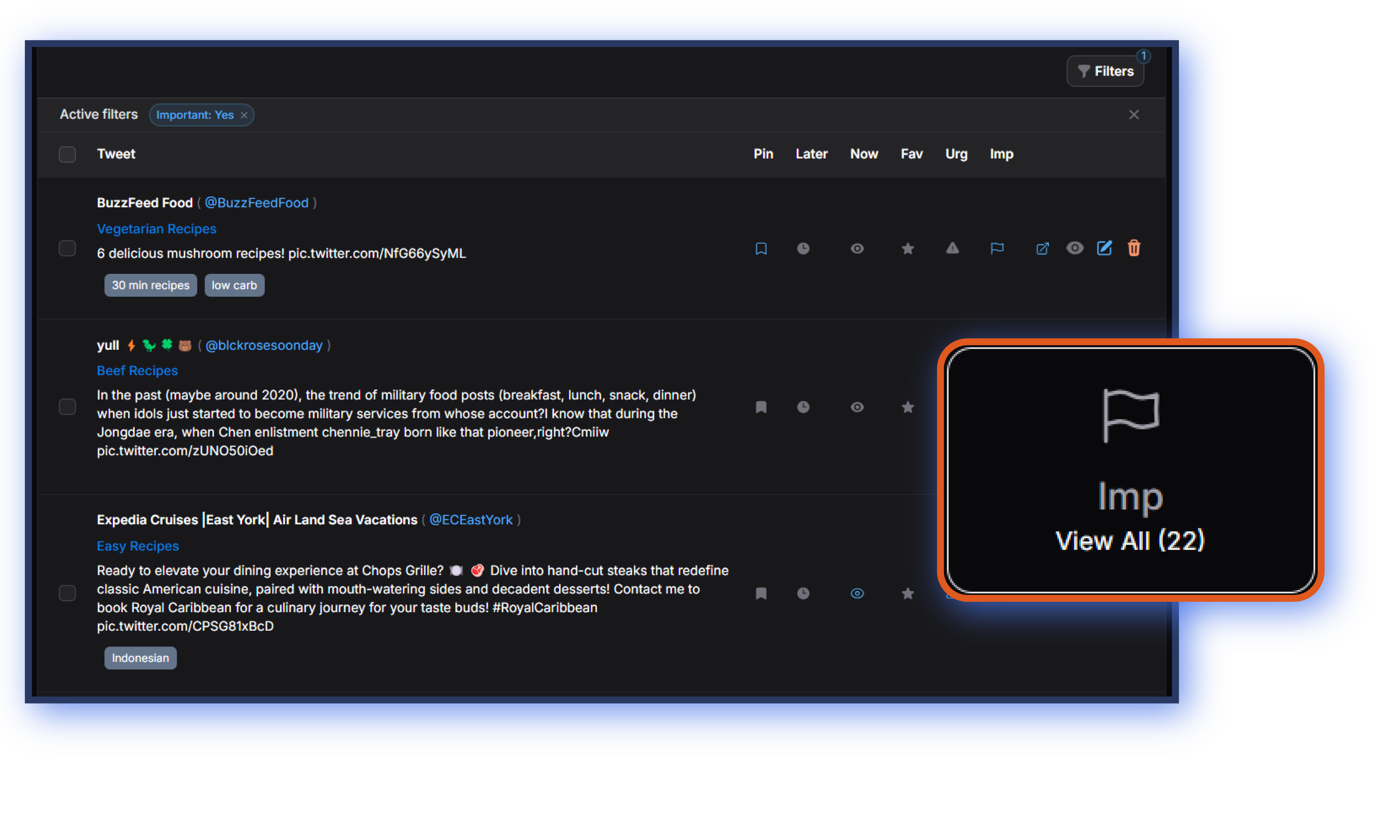Toggle Now eye on BuzzFeed Food tweet
This screenshot has height=840, width=1400.
click(857, 249)
